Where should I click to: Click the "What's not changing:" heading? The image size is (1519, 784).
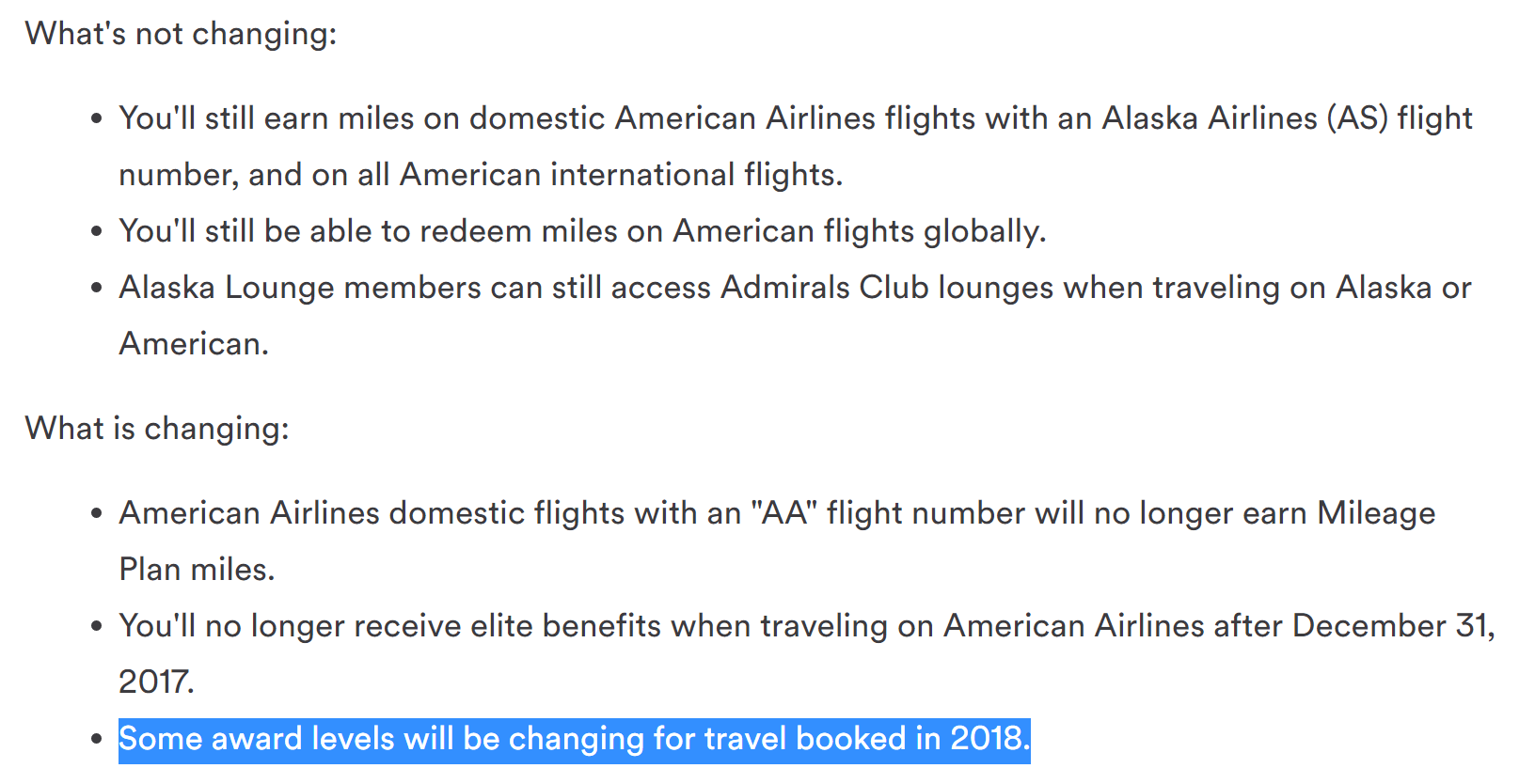point(181,34)
